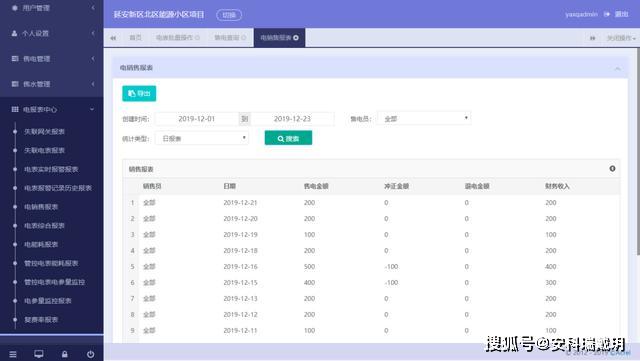Open the 关闭操作 dropdown
Viewport: 640px width, 361px height.
click(x=621, y=38)
